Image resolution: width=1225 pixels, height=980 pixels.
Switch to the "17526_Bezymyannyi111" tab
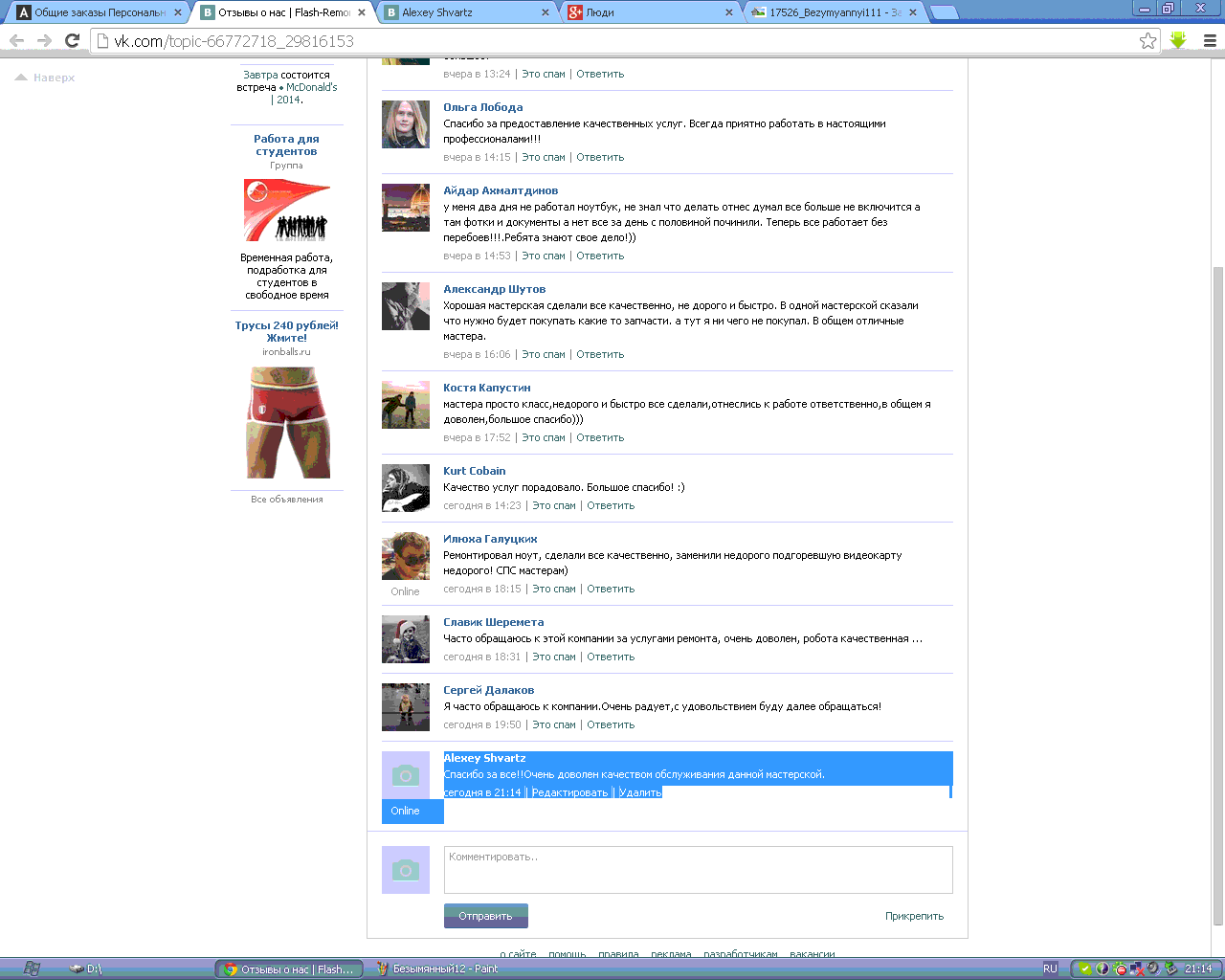833,12
